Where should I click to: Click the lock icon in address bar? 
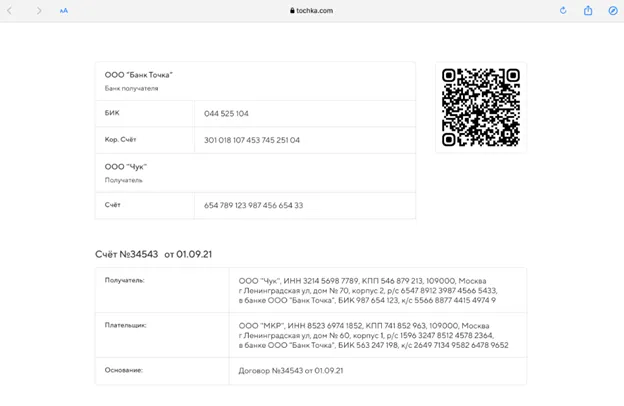292,11
